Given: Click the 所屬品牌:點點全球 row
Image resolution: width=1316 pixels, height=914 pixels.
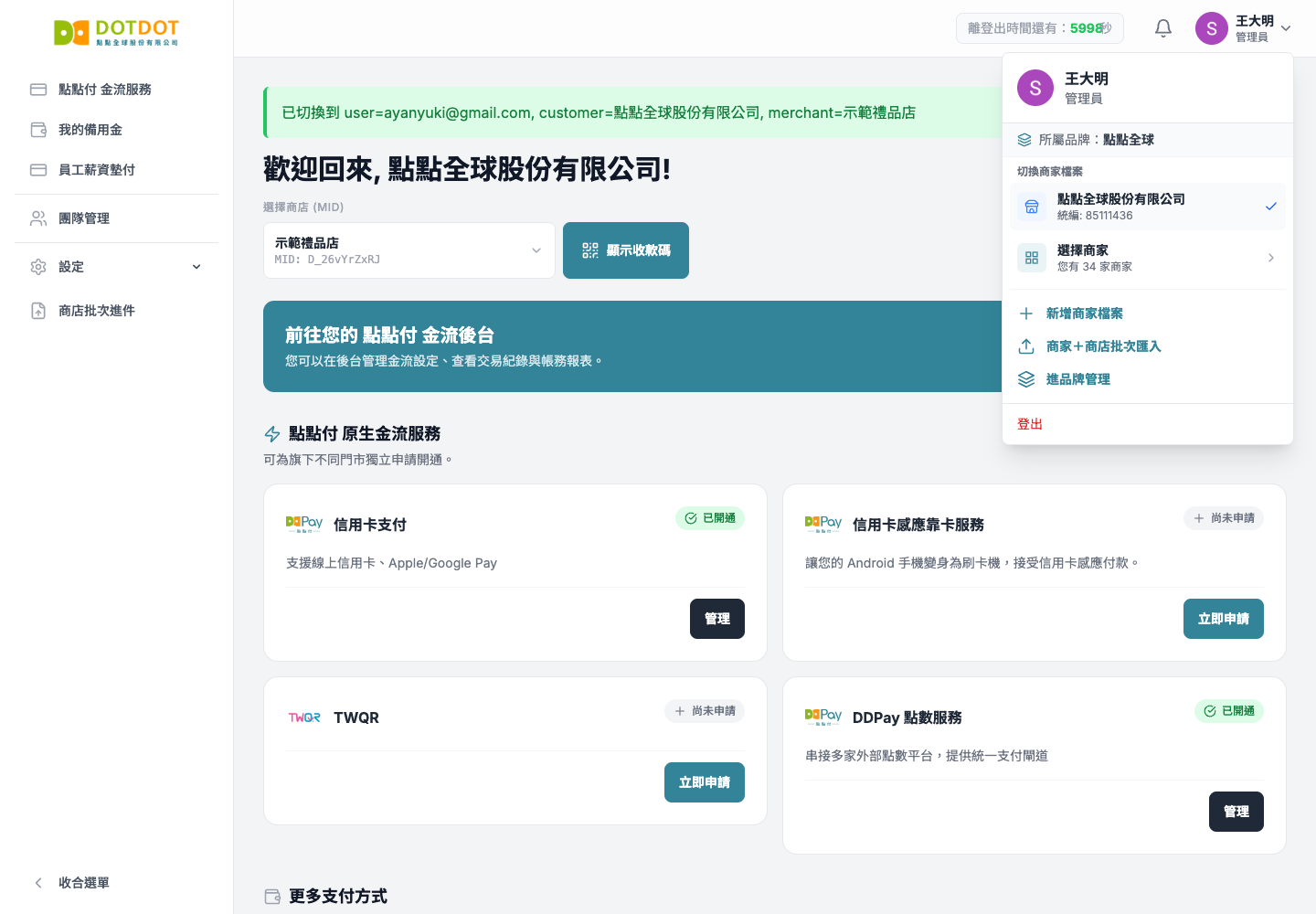Looking at the screenshot, I should (1148, 140).
